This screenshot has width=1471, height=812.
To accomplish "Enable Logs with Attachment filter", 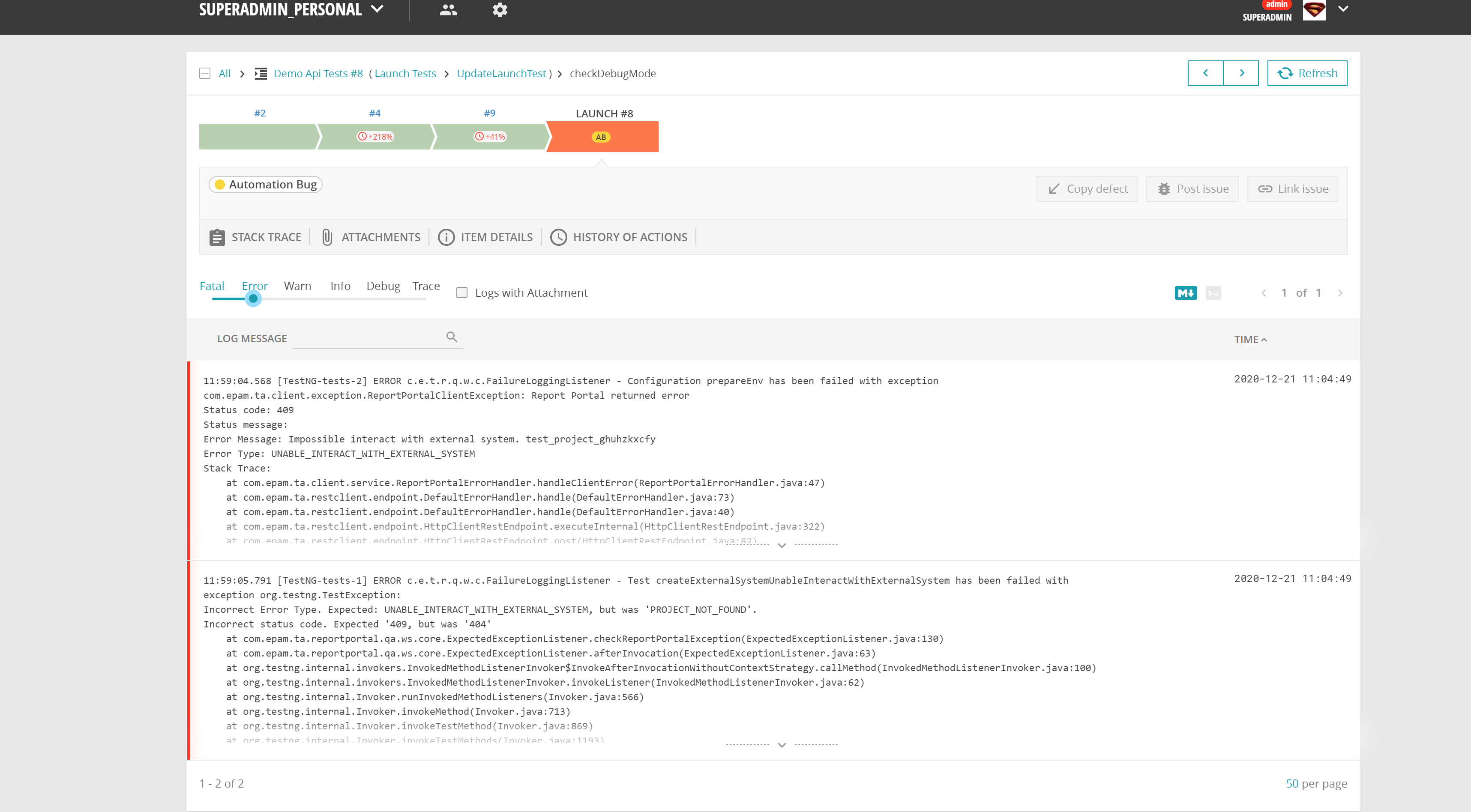I will coord(461,292).
